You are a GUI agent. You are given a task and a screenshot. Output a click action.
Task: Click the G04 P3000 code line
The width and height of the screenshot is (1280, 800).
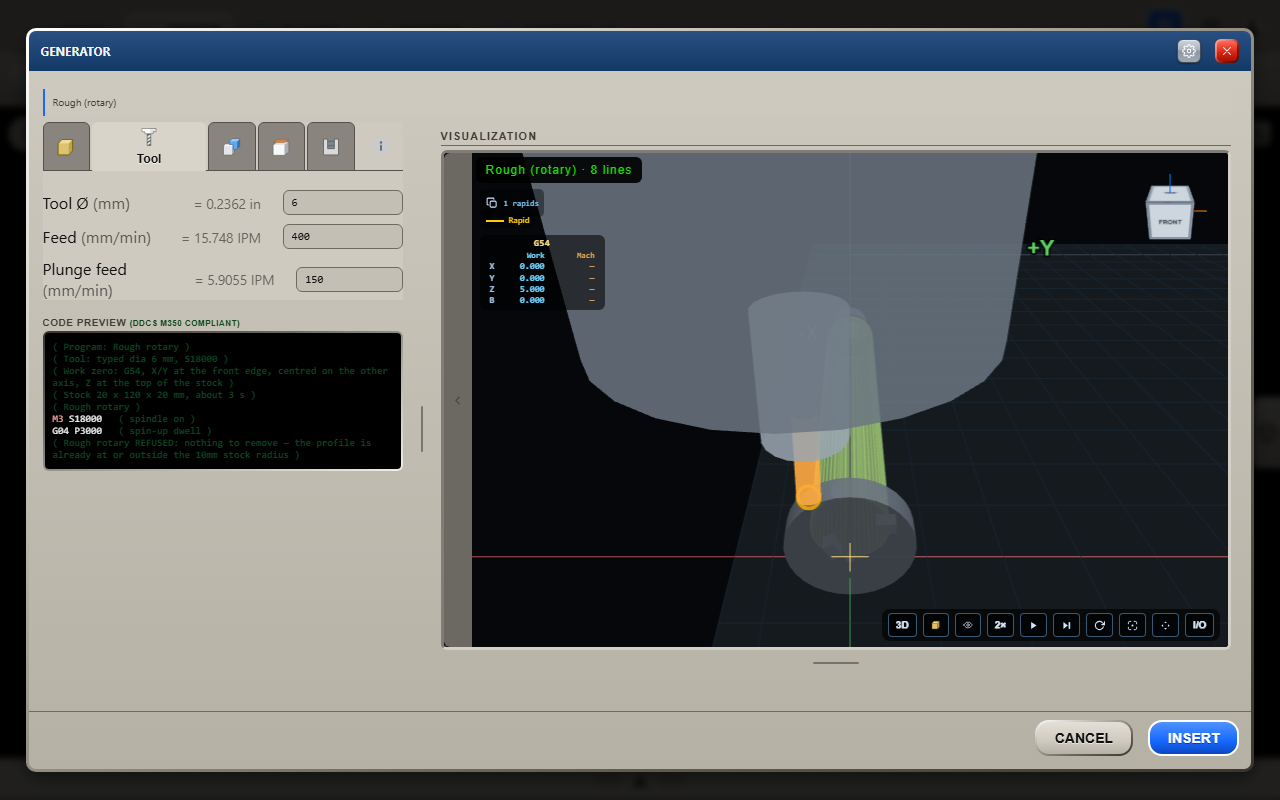(77, 430)
